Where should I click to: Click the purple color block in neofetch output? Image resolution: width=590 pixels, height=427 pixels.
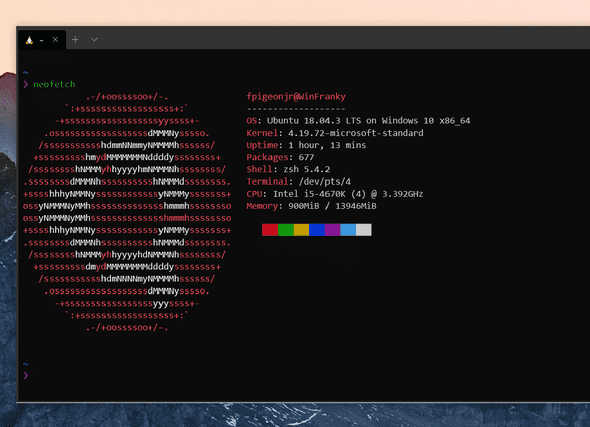pyautogui.click(x=332, y=229)
